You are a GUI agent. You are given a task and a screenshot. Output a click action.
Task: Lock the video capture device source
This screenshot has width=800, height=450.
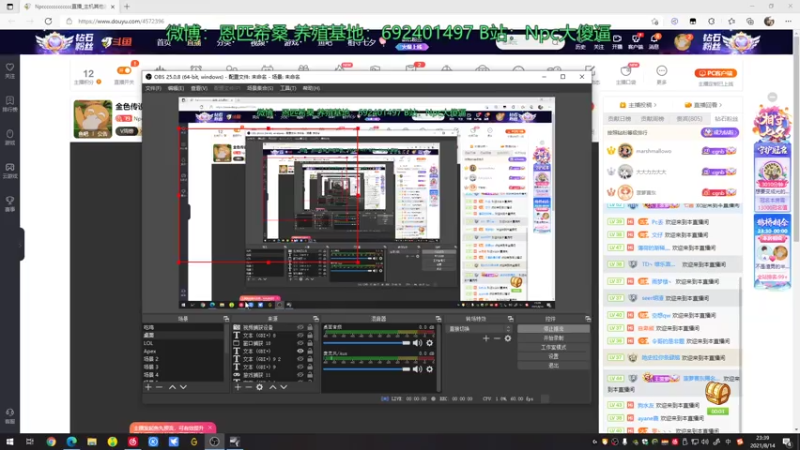tap(310, 328)
